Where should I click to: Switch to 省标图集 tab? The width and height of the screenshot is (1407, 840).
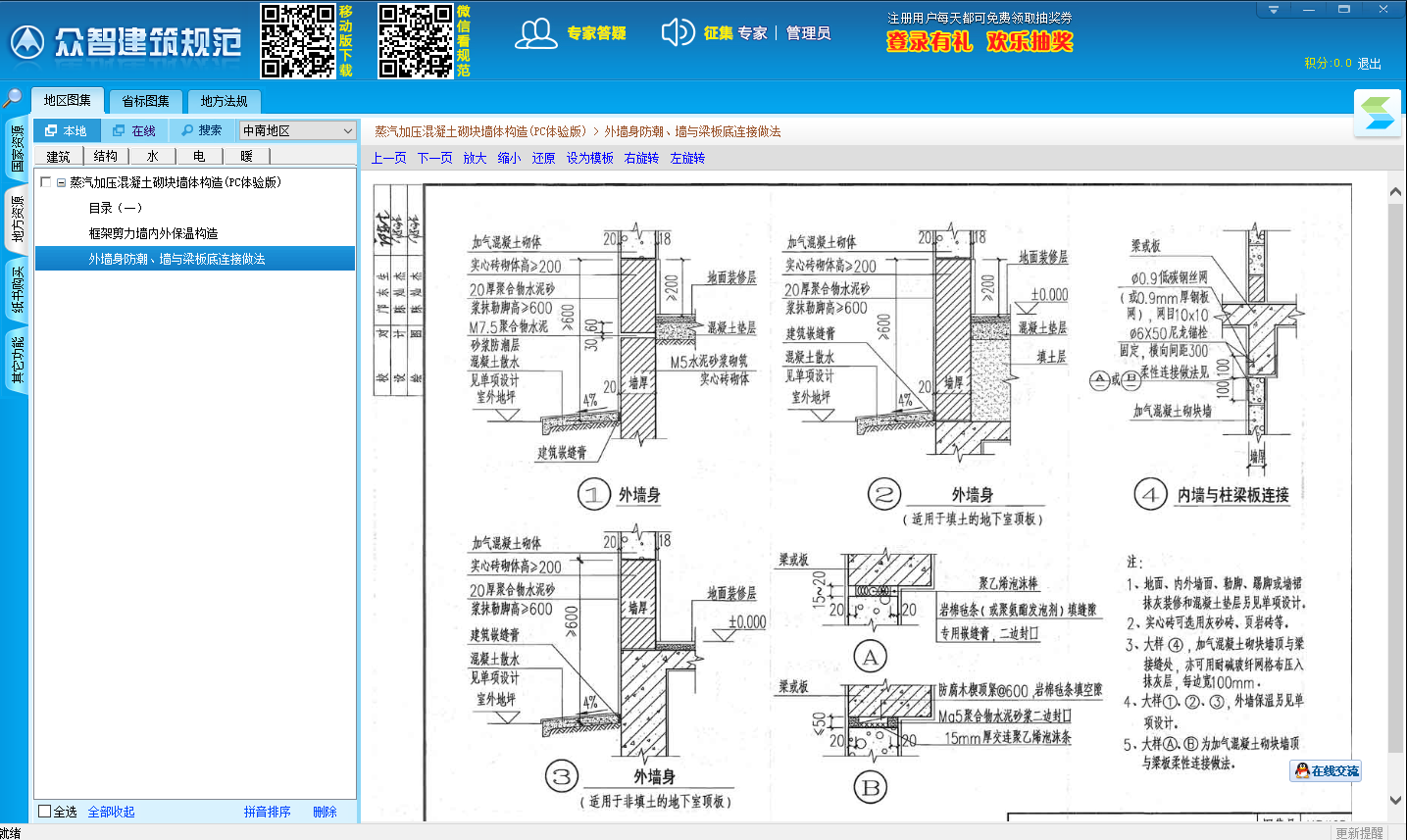pyautogui.click(x=146, y=101)
